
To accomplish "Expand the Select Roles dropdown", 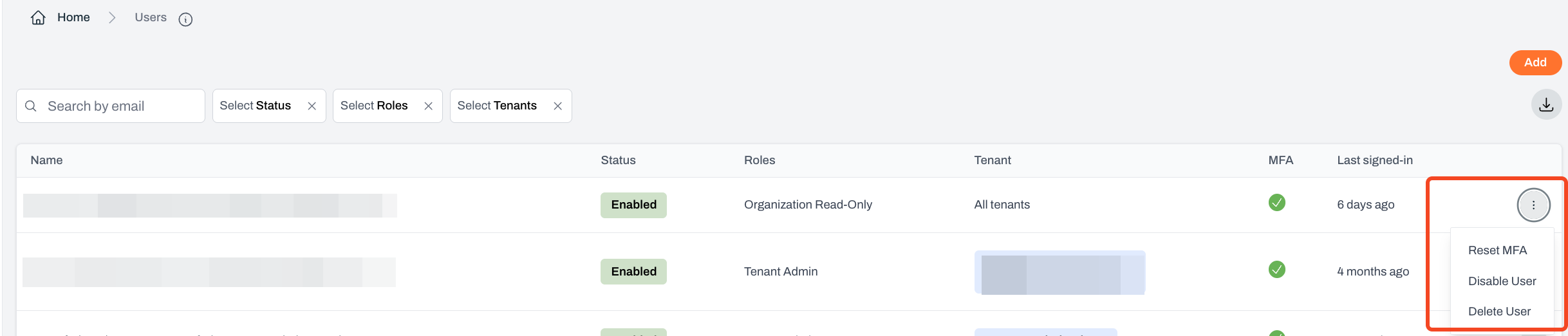I will tap(374, 106).
